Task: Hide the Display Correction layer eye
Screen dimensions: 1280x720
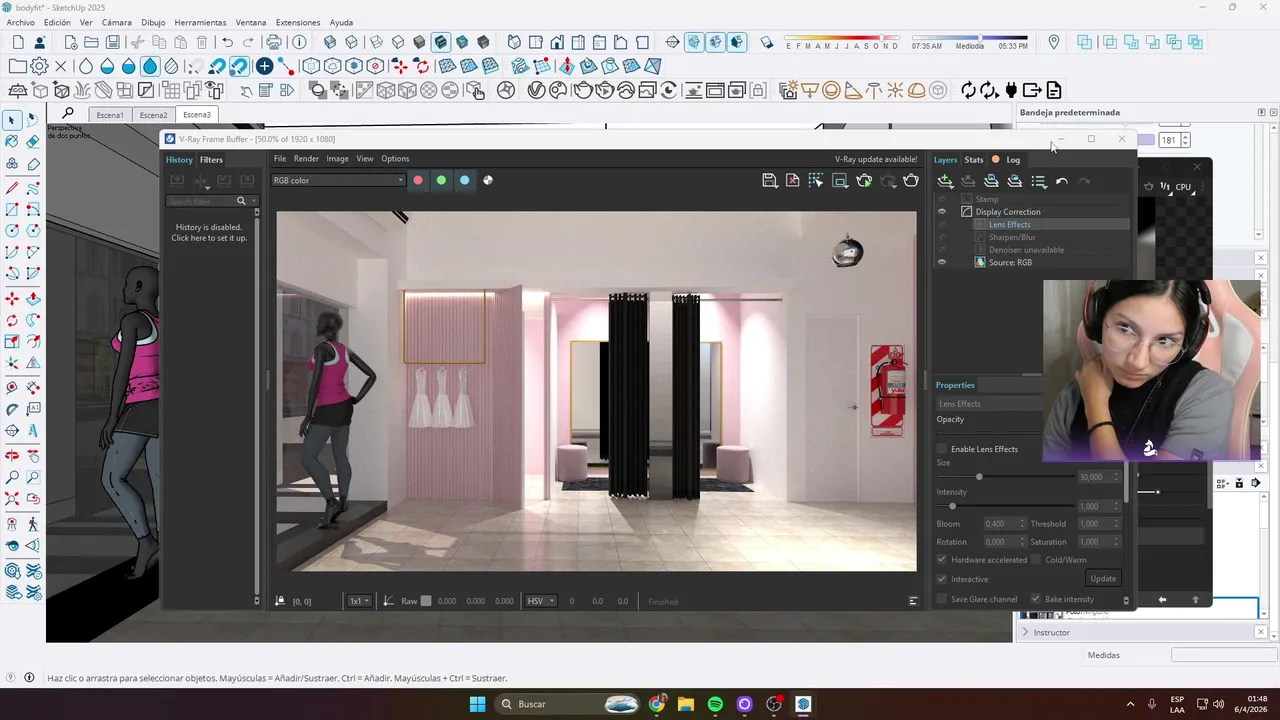Action: pyautogui.click(x=941, y=212)
